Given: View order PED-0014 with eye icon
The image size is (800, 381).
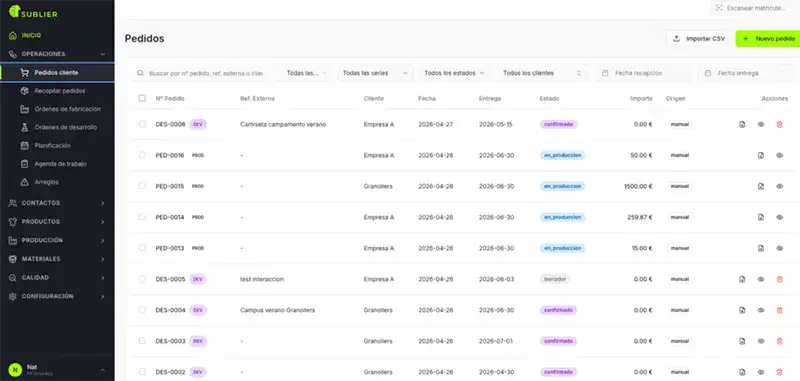Looking at the screenshot, I should point(779,217).
